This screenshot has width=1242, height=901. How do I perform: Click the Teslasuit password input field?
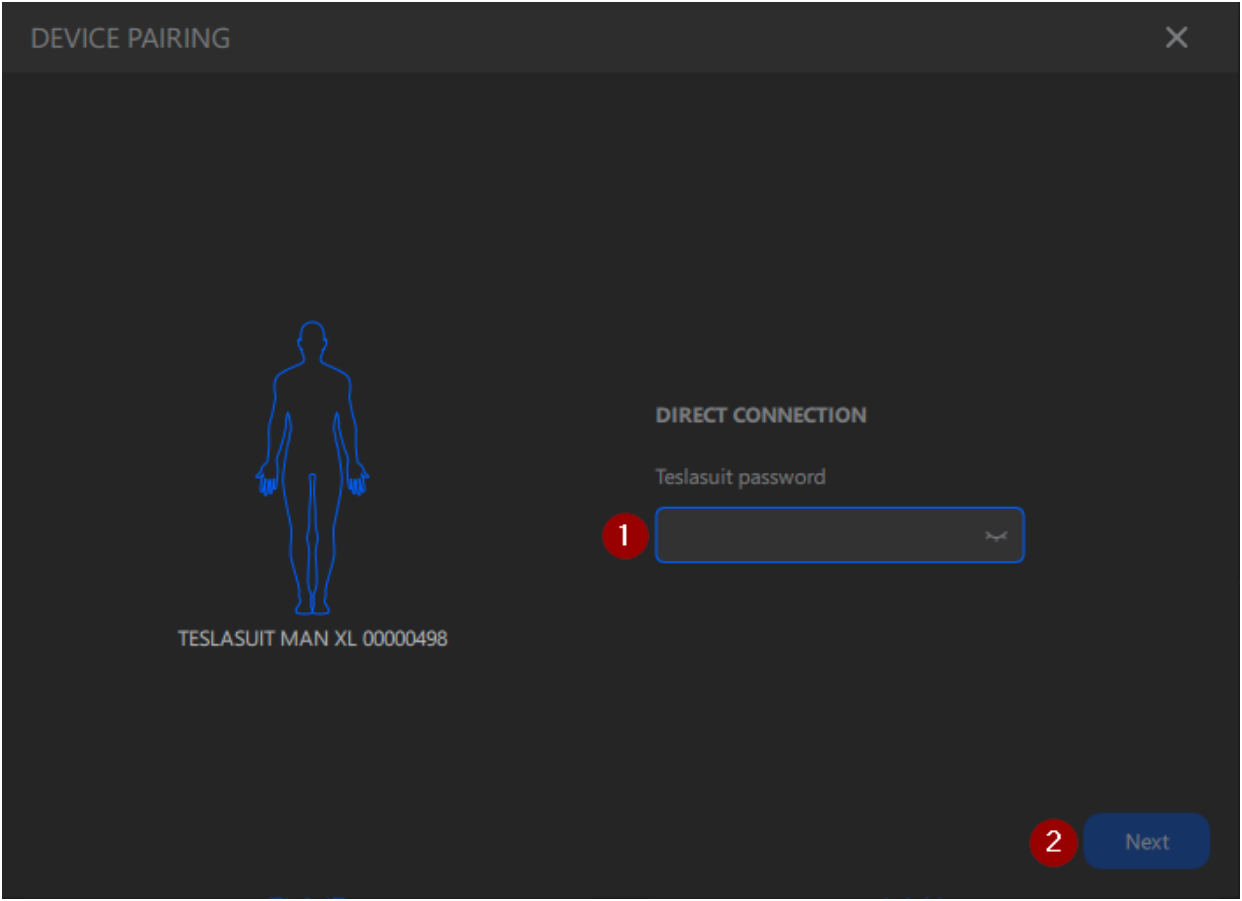[x=839, y=535]
